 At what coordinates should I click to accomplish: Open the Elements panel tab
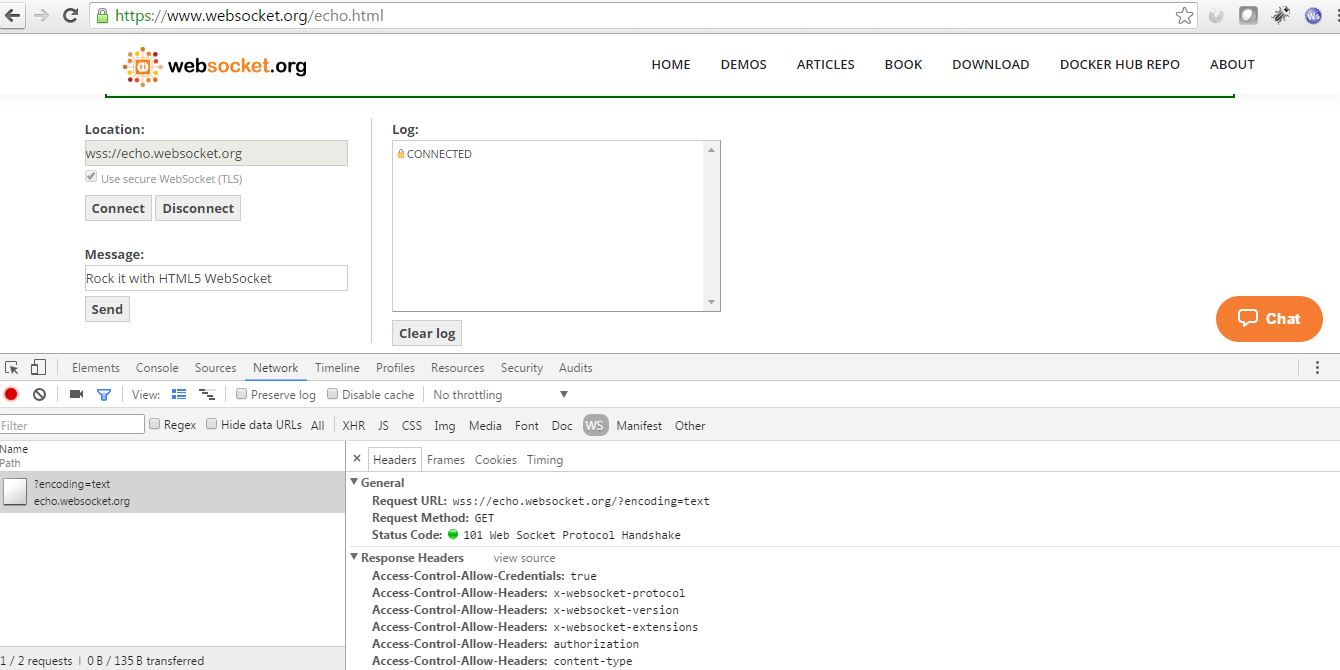[x=96, y=368]
